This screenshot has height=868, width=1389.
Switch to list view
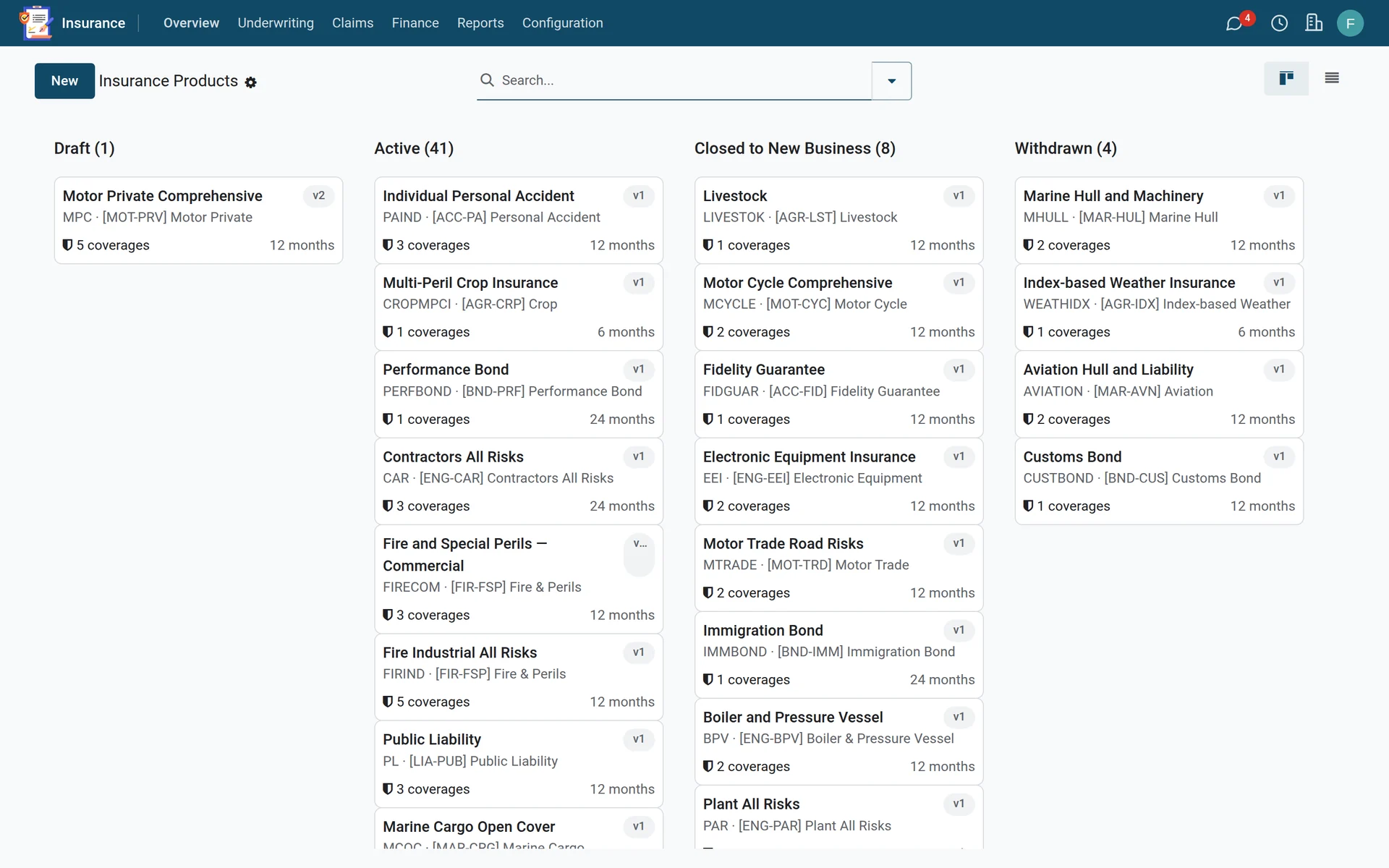tap(1332, 78)
